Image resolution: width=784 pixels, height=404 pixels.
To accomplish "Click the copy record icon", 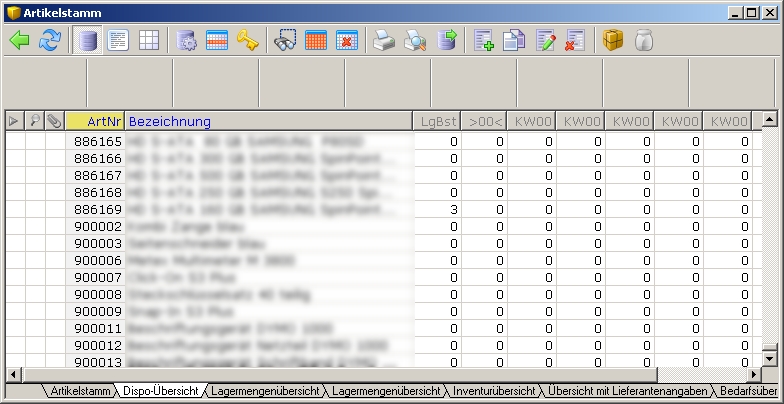I will click(514, 40).
